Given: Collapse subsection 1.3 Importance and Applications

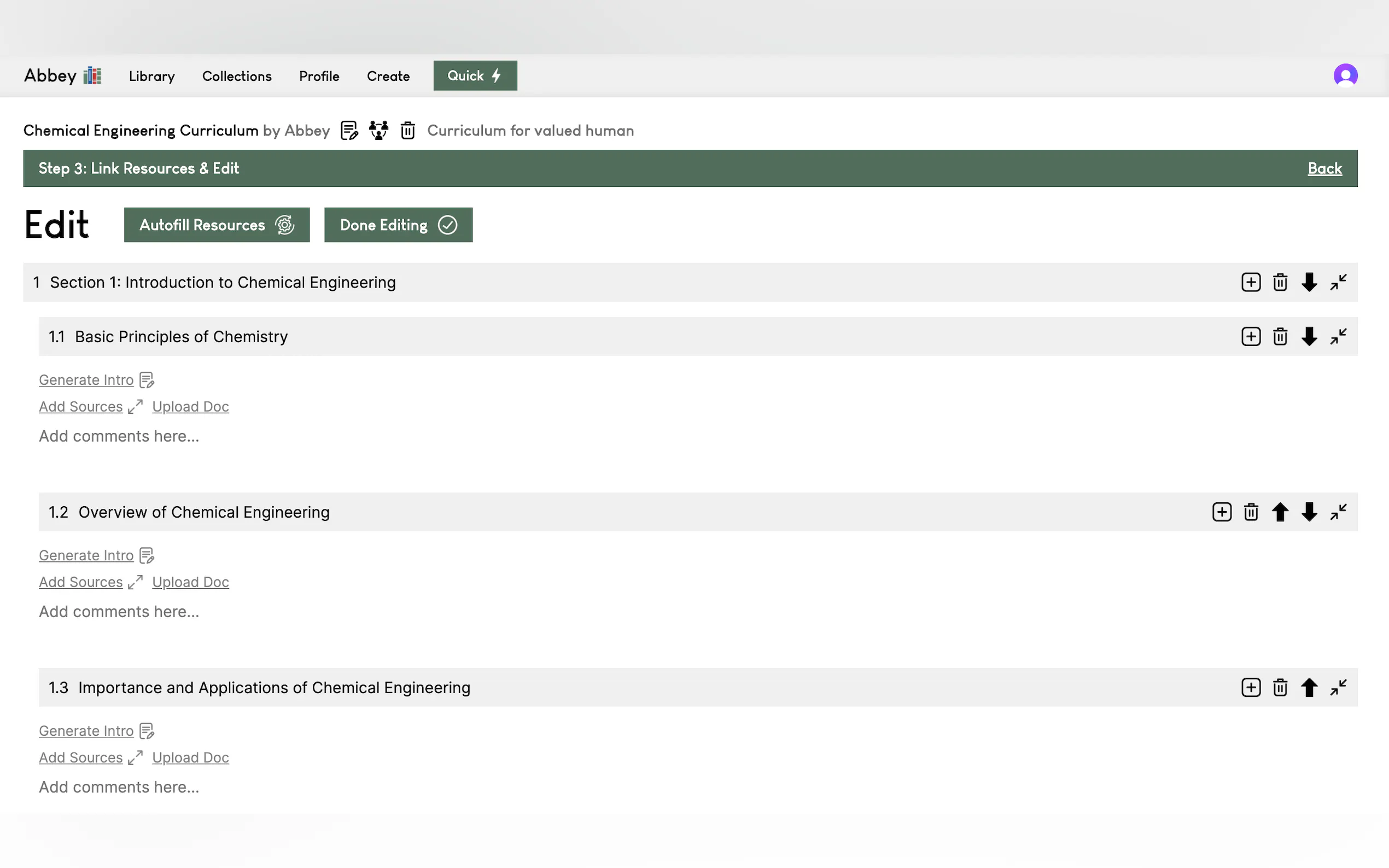Looking at the screenshot, I should click(1338, 687).
